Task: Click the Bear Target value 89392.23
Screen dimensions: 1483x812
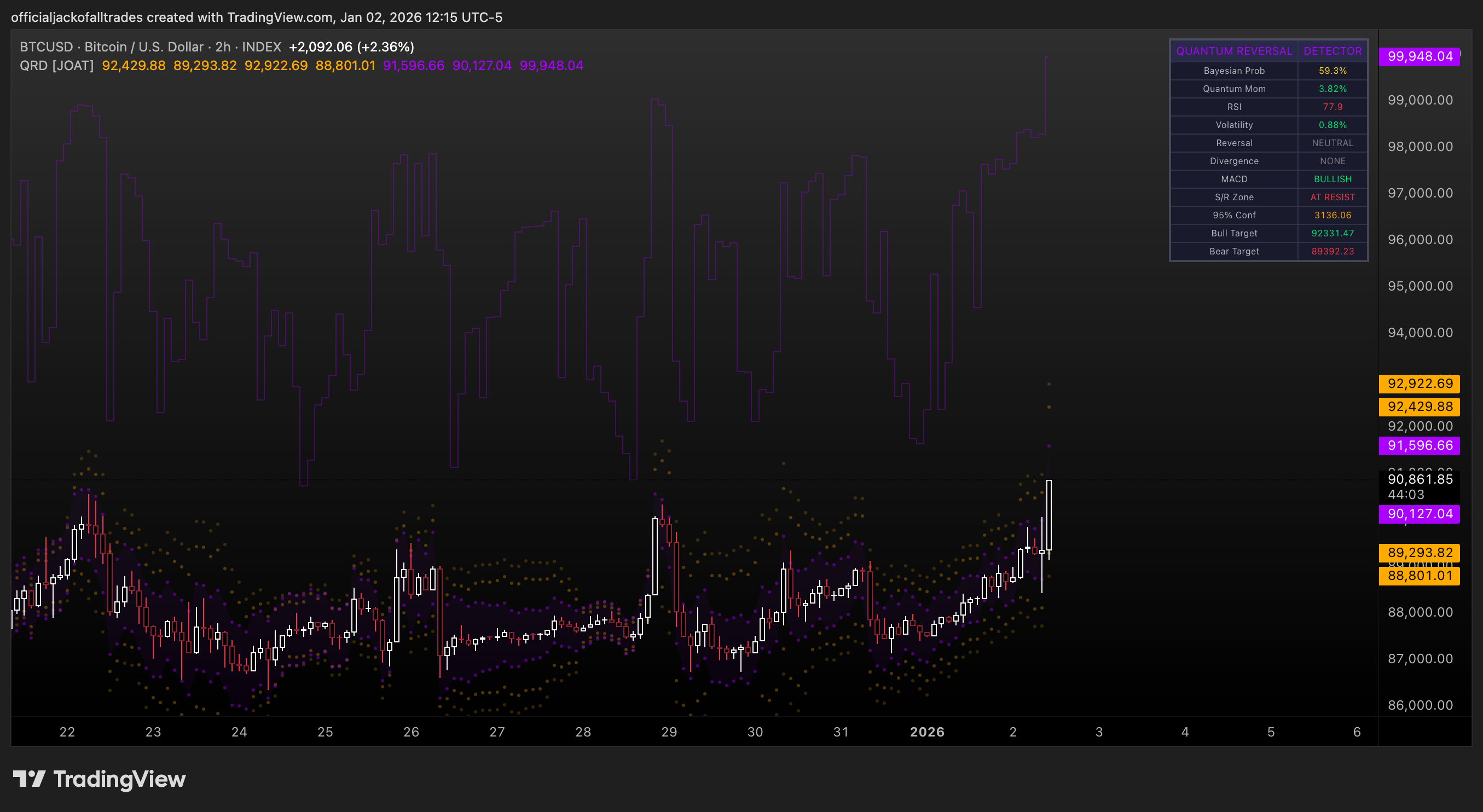Action: point(1332,252)
